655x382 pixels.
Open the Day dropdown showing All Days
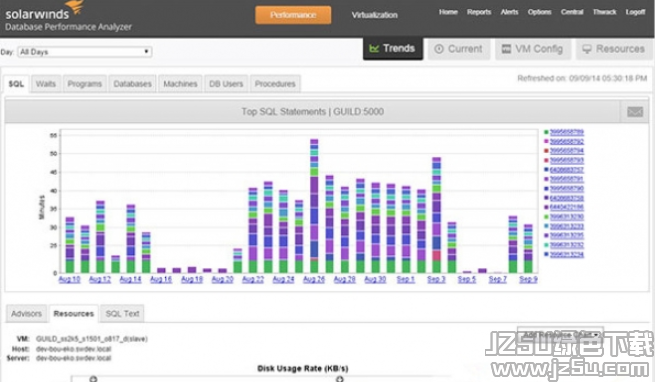pos(85,52)
